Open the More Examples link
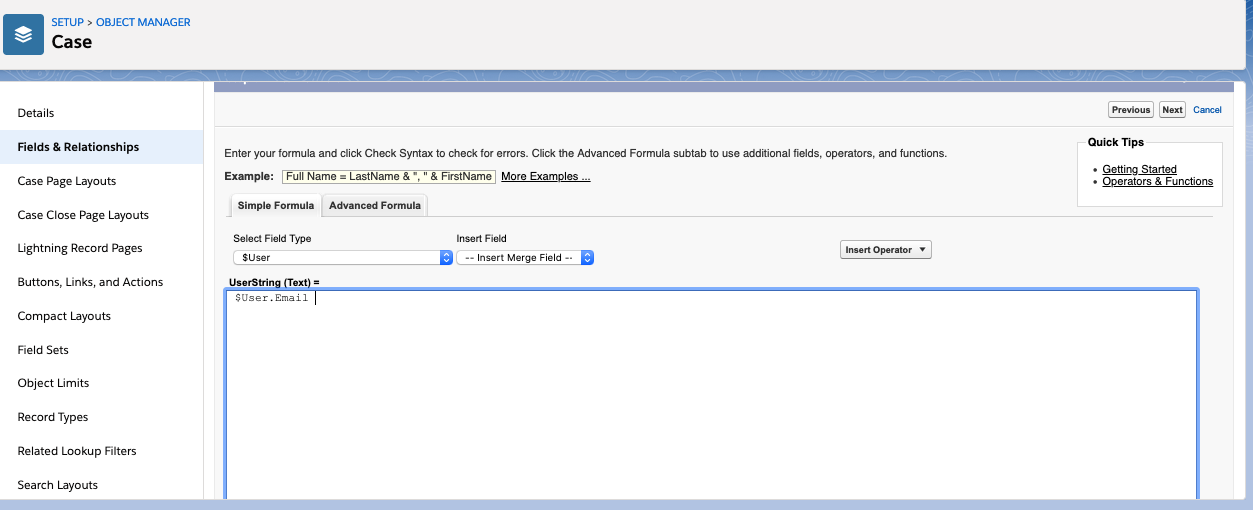 (545, 177)
